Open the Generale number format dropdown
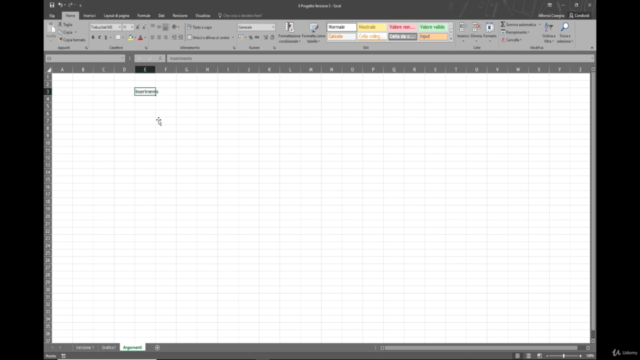 tap(273, 27)
